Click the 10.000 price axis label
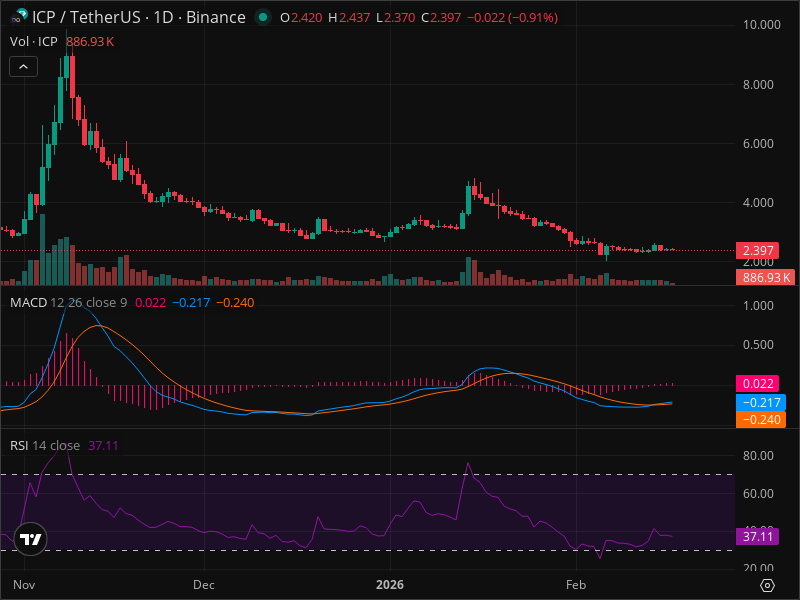Image resolution: width=800 pixels, height=600 pixels. pyautogui.click(x=761, y=24)
